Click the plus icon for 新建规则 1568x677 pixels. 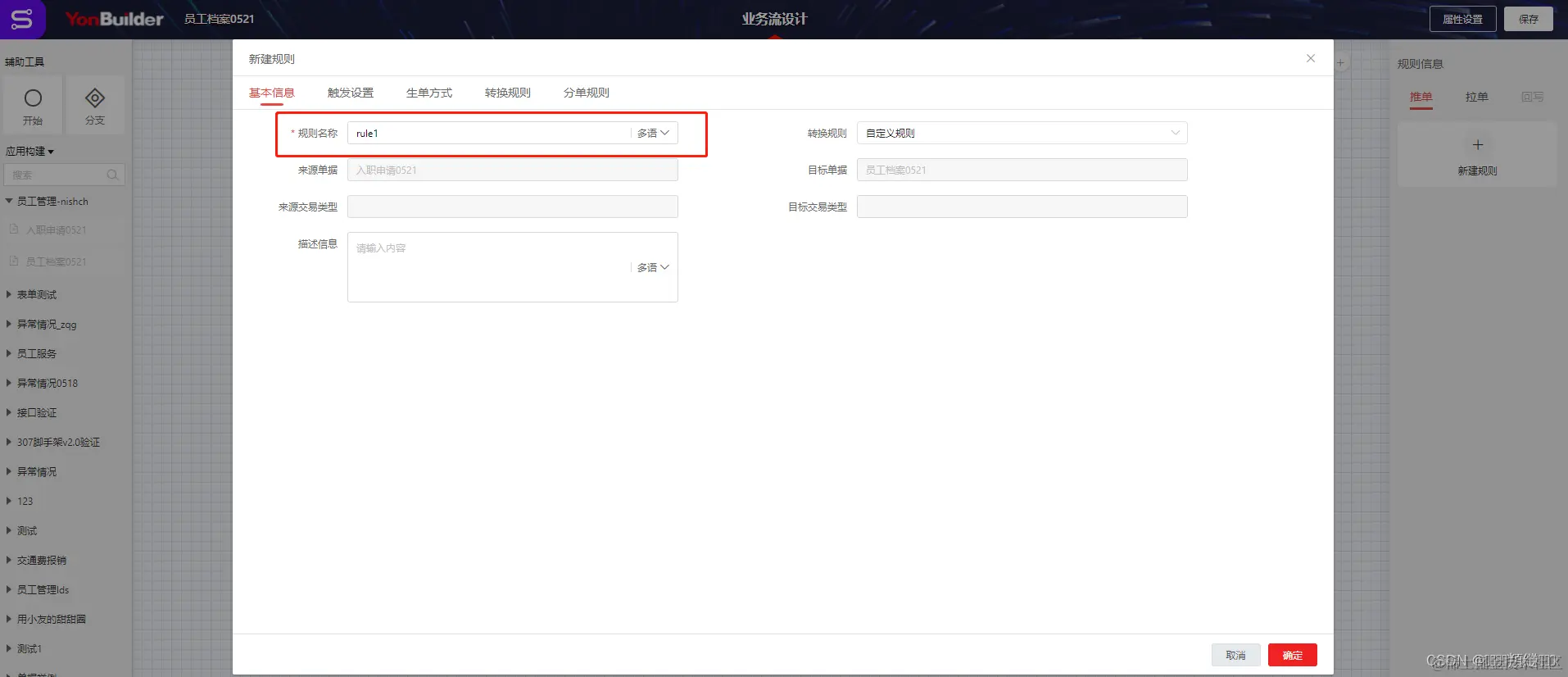(1478, 145)
